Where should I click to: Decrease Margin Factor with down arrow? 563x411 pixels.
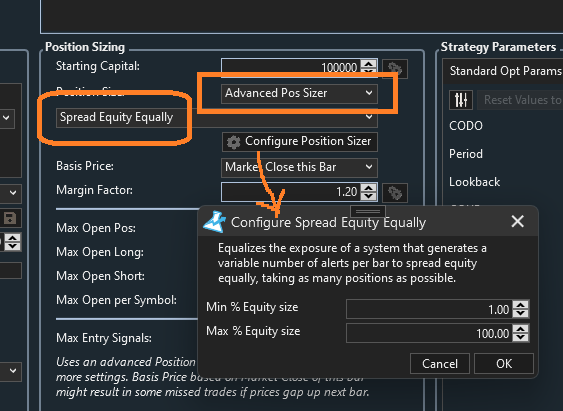click(x=369, y=196)
